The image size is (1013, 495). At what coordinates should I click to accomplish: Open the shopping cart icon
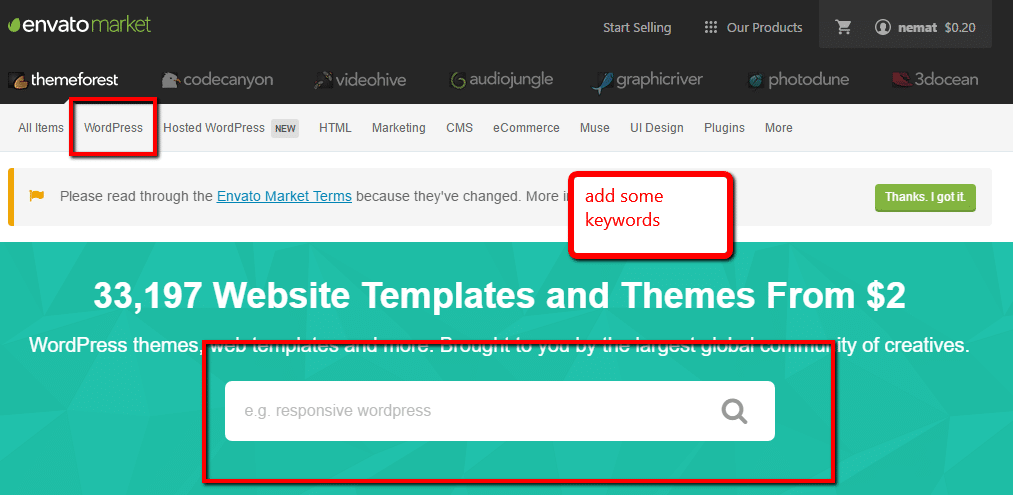point(843,27)
